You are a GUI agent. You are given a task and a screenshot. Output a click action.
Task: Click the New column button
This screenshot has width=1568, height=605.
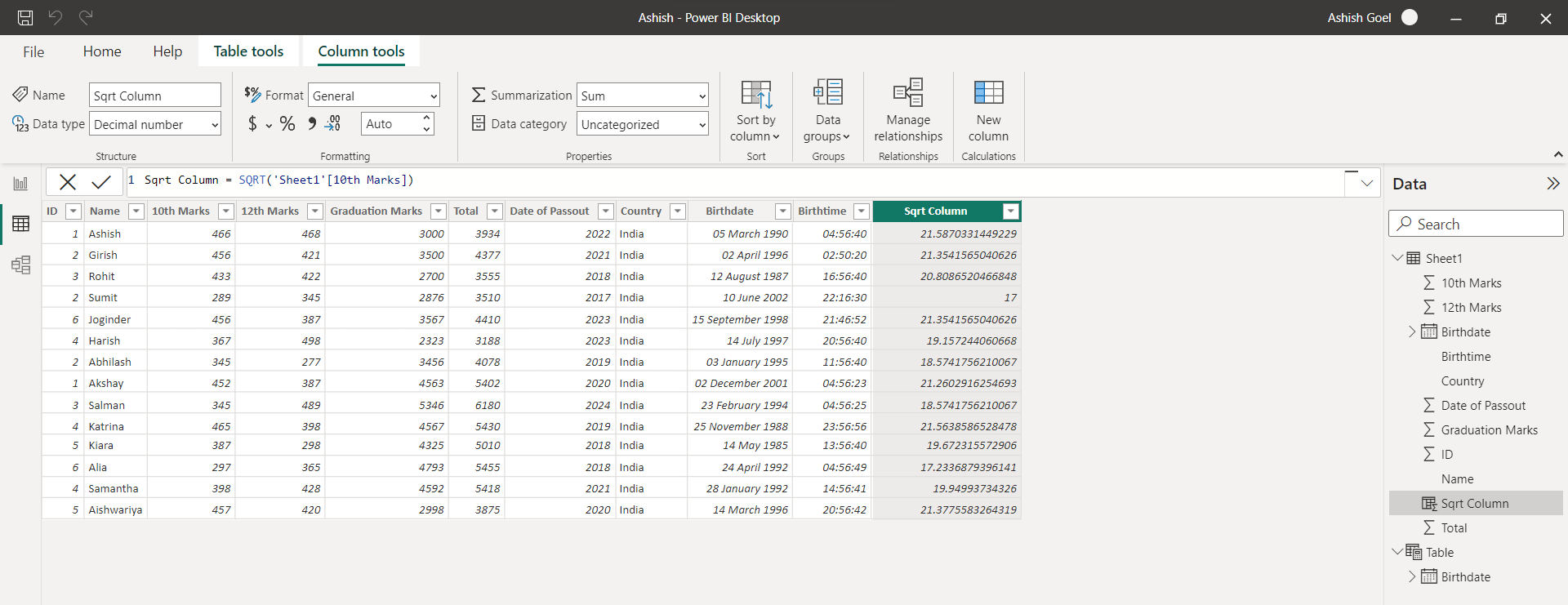[x=988, y=111]
